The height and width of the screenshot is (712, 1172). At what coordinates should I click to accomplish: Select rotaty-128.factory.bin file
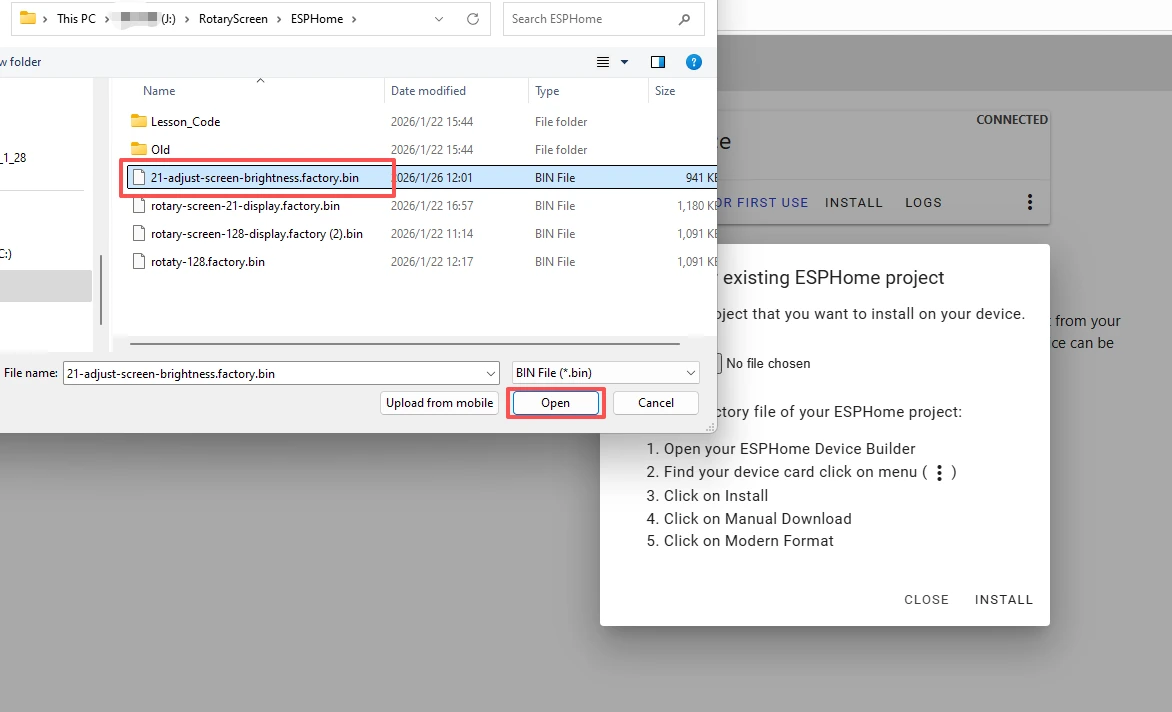[x=207, y=262]
